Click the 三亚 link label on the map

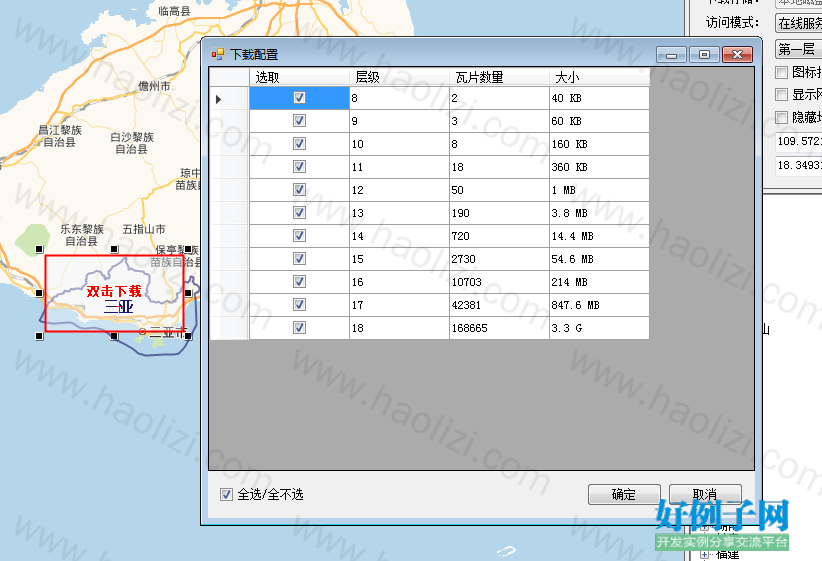(x=118, y=306)
